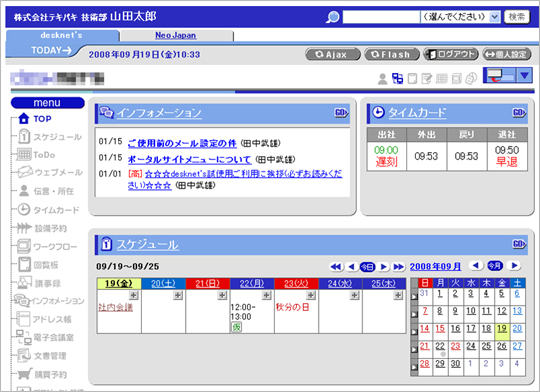Go to previous month arrow in calendar
The width and height of the screenshot is (540, 392).
[476, 266]
